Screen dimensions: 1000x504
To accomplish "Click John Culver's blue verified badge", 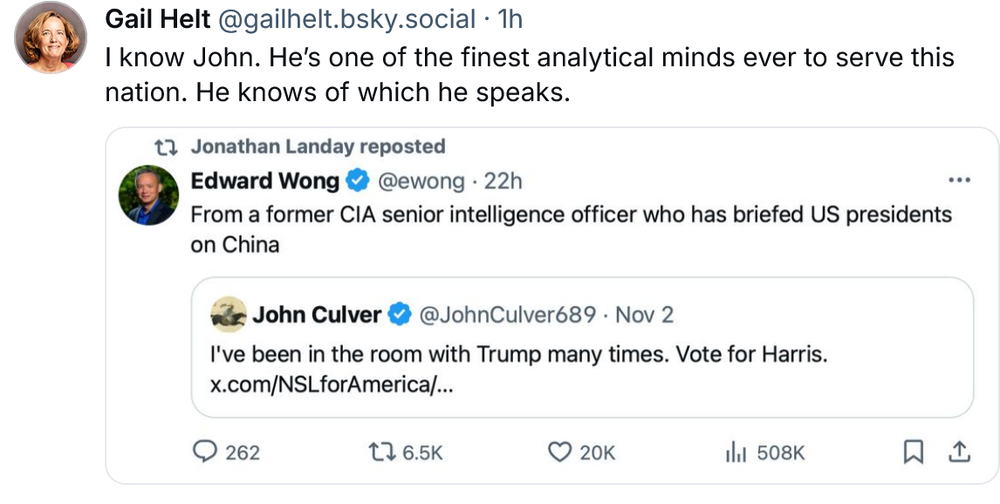I will click(x=398, y=315).
